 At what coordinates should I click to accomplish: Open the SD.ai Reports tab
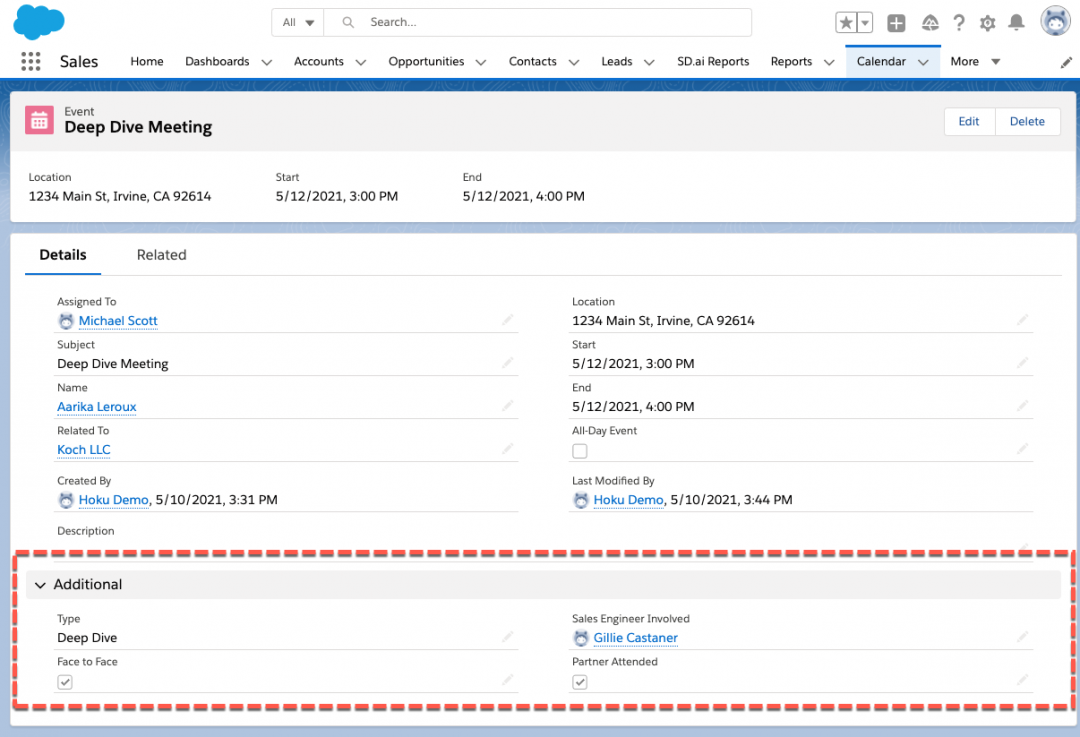pos(713,61)
